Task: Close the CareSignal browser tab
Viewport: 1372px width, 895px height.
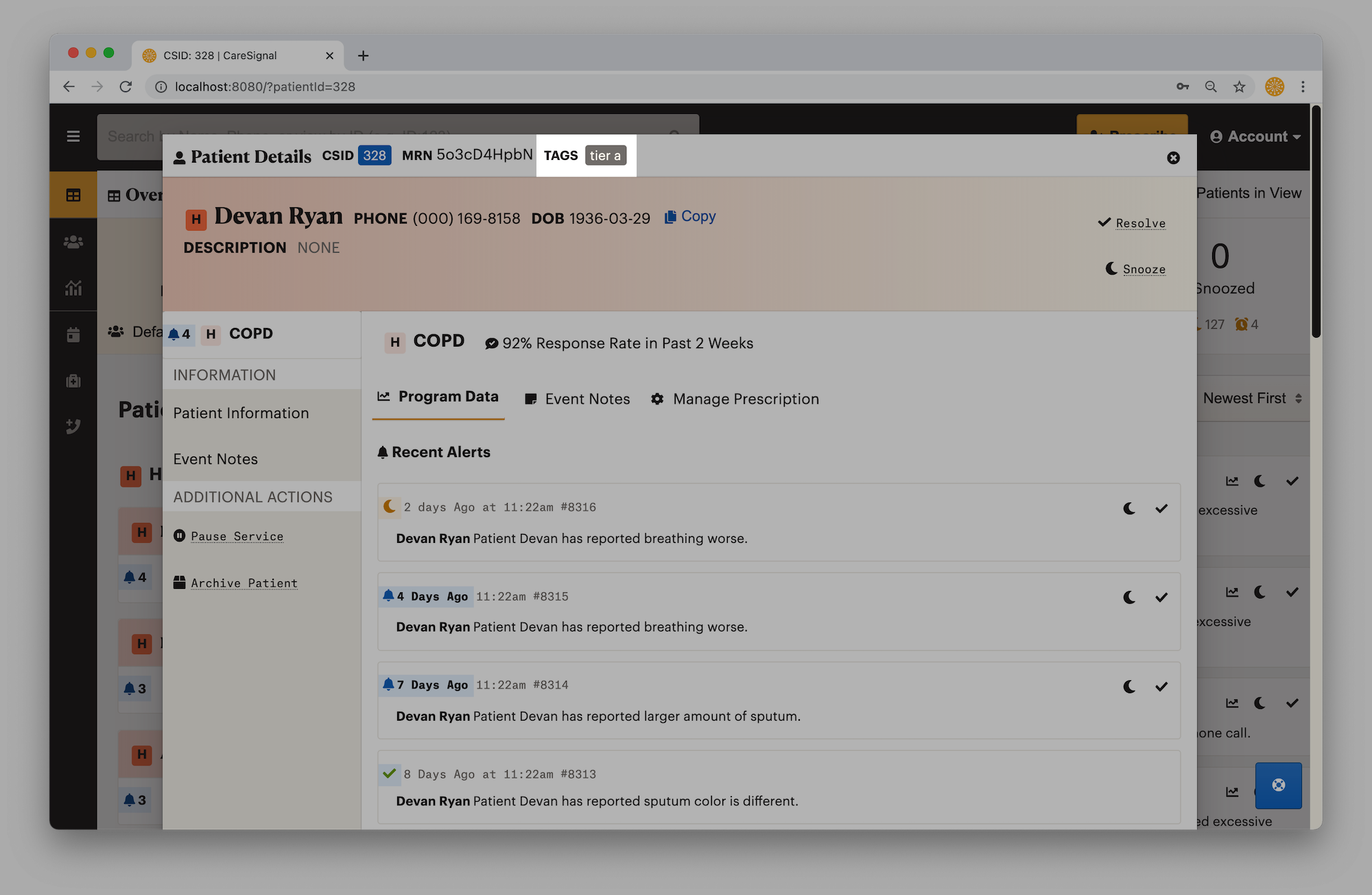Action: pos(329,56)
